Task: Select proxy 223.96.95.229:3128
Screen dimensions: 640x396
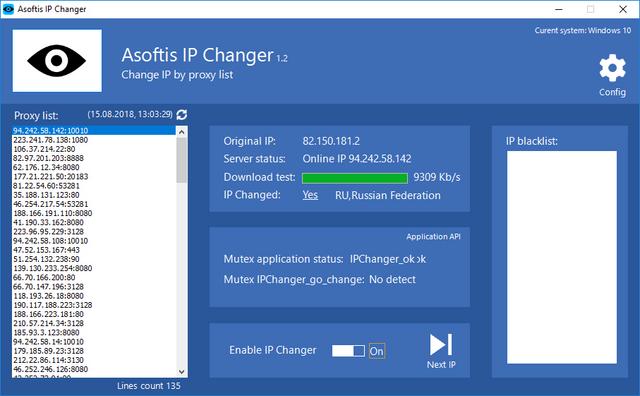Action: pyautogui.click(x=94, y=232)
